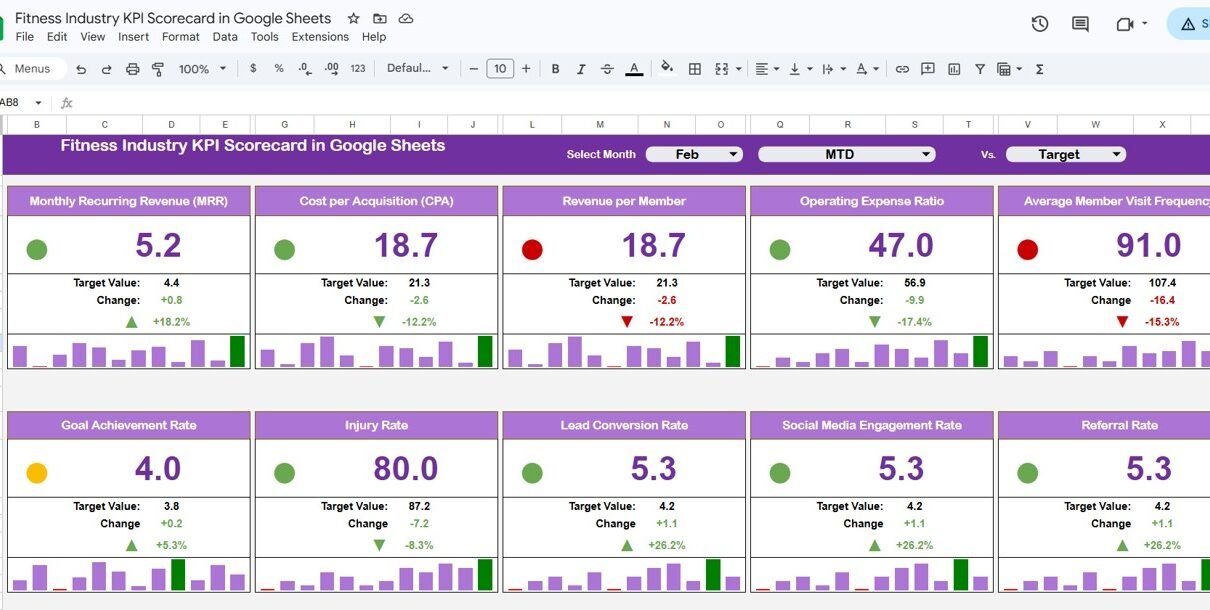
Task: Format as currency with dollar button
Action: tap(253, 69)
